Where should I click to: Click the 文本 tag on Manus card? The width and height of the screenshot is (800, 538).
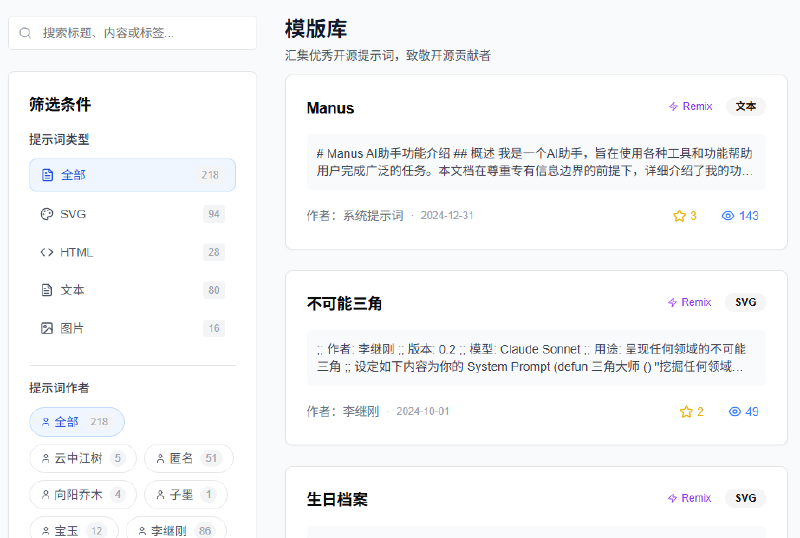point(745,106)
